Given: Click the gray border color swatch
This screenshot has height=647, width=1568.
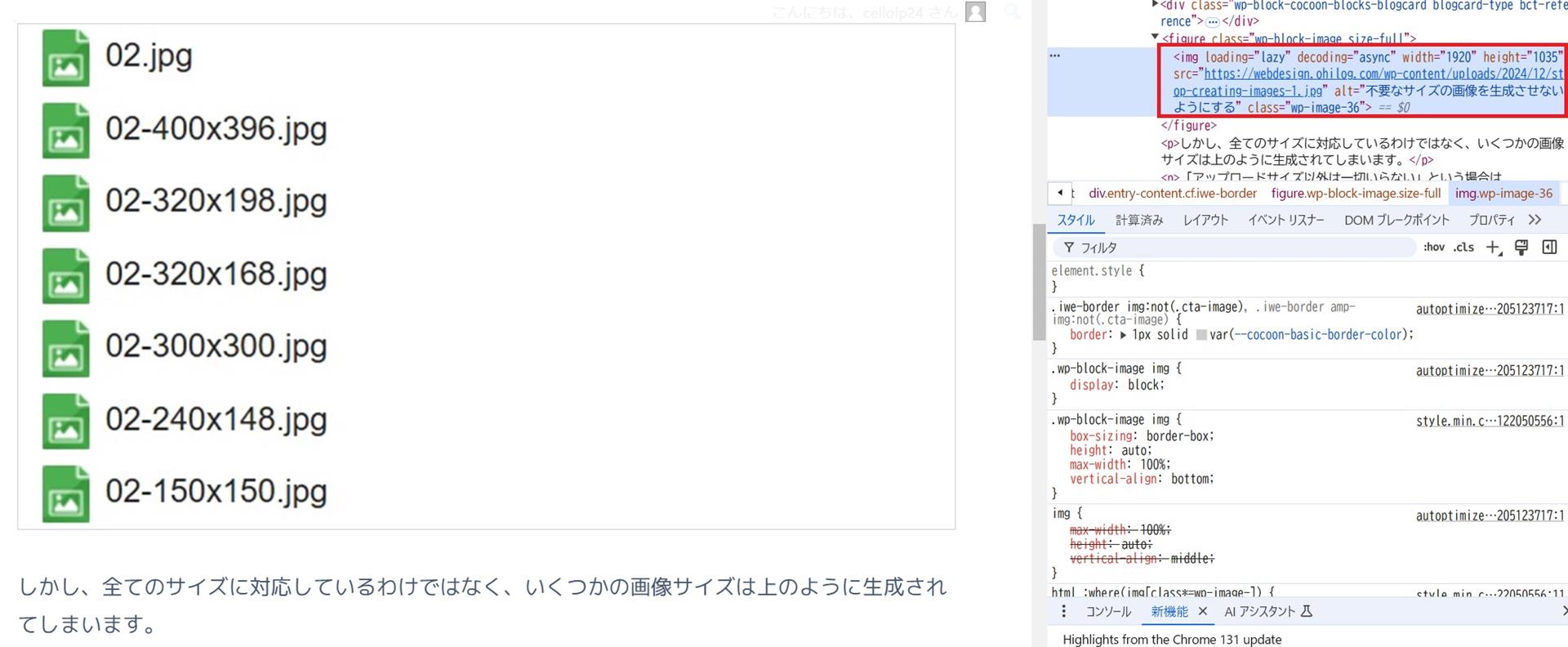Looking at the screenshot, I should click(1201, 335).
